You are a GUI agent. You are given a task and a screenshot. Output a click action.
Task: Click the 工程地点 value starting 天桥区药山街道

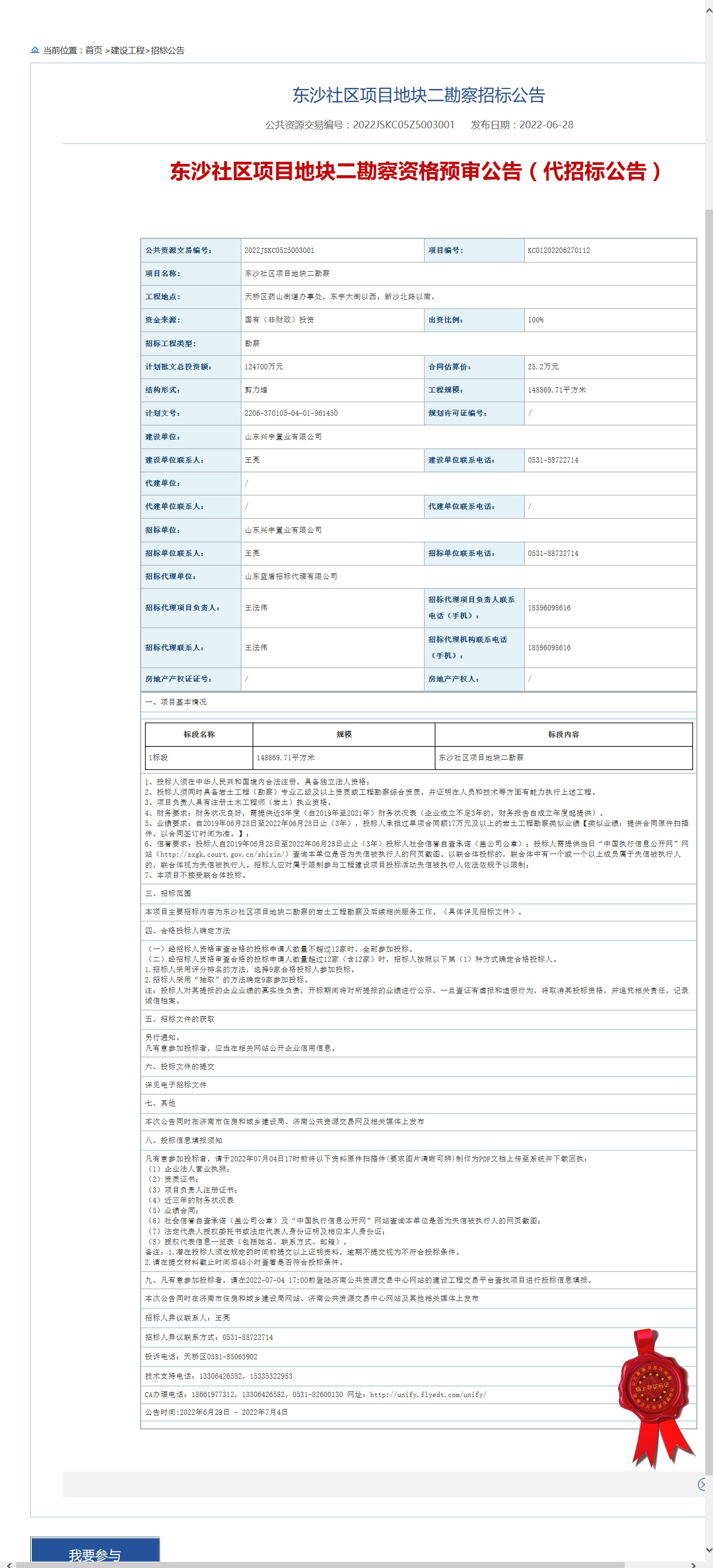point(340,297)
